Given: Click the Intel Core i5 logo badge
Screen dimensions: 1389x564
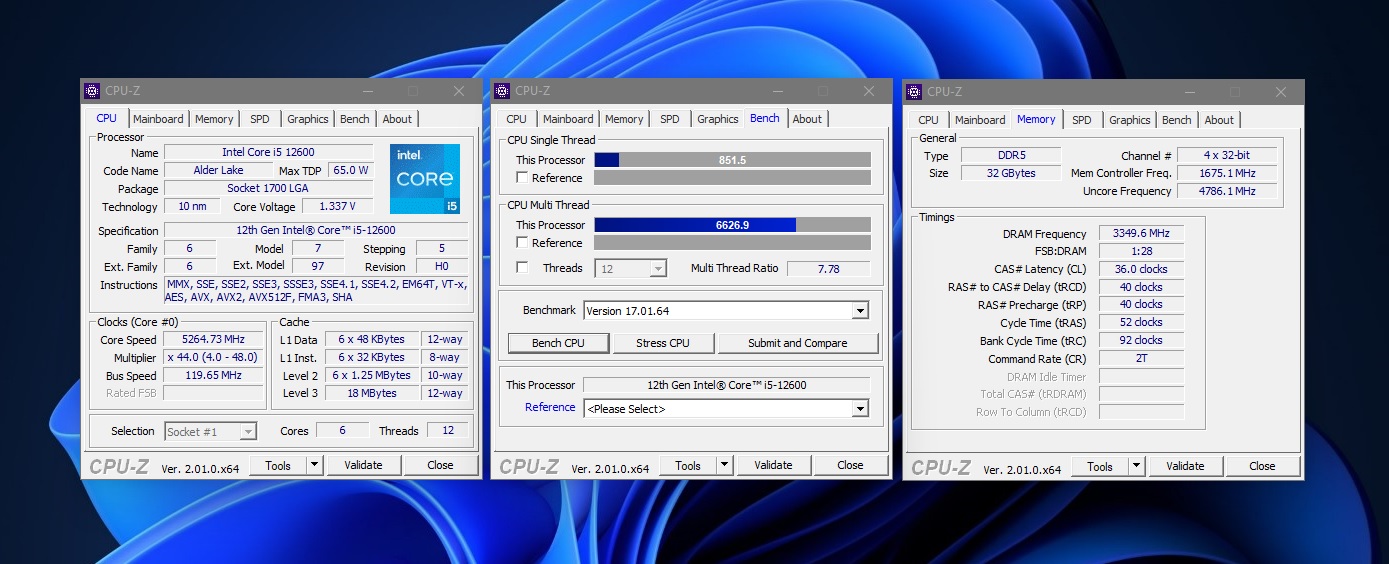Looking at the screenshot, I should [425, 179].
